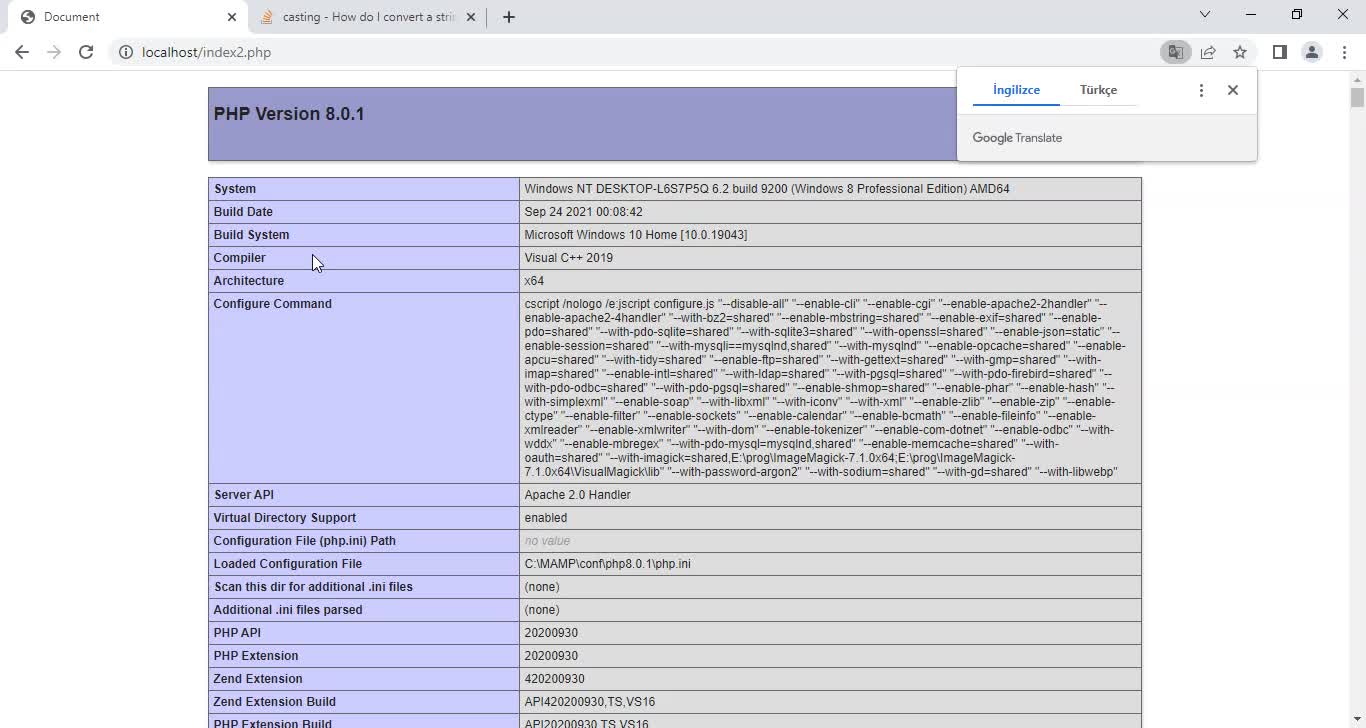The image size is (1366, 728).
Task: View site information icon in address bar
Action: pyautogui.click(x=126, y=52)
